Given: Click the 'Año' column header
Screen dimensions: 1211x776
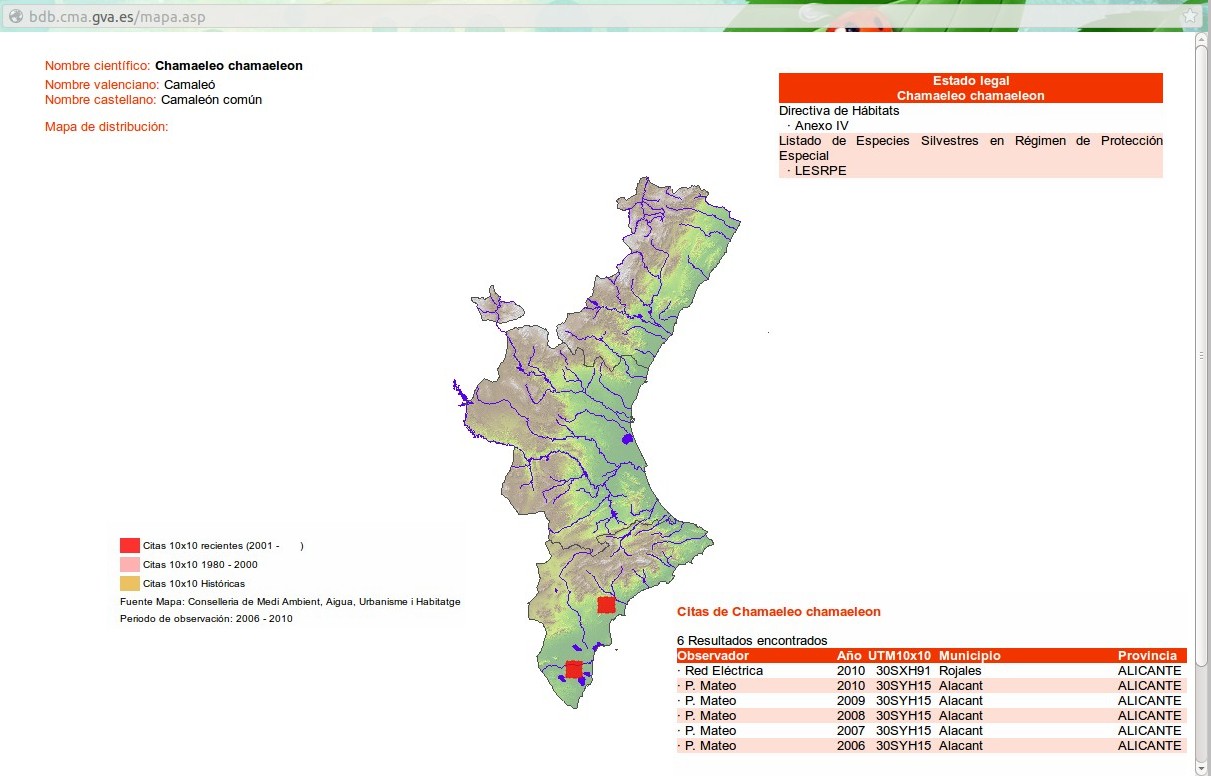Looking at the screenshot, I should point(849,655).
